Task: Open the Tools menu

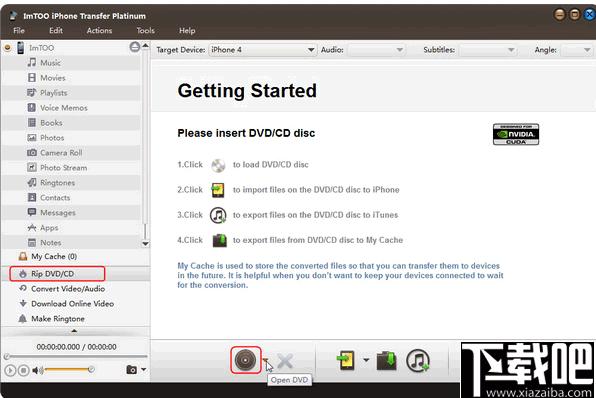Action: pyautogui.click(x=146, y=31)
